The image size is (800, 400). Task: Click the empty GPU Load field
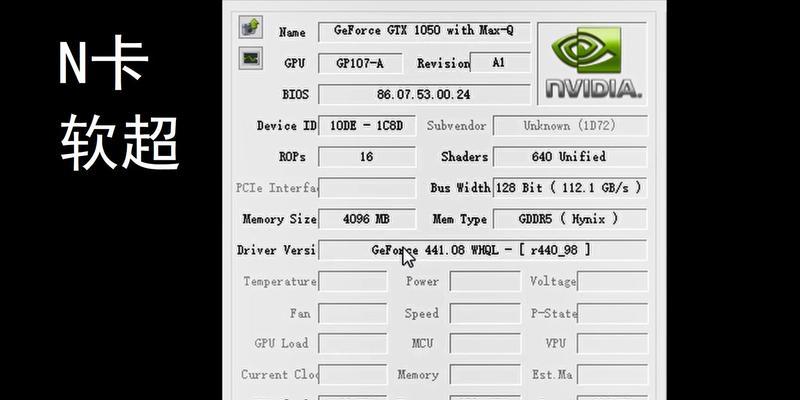tap(353, 343)
